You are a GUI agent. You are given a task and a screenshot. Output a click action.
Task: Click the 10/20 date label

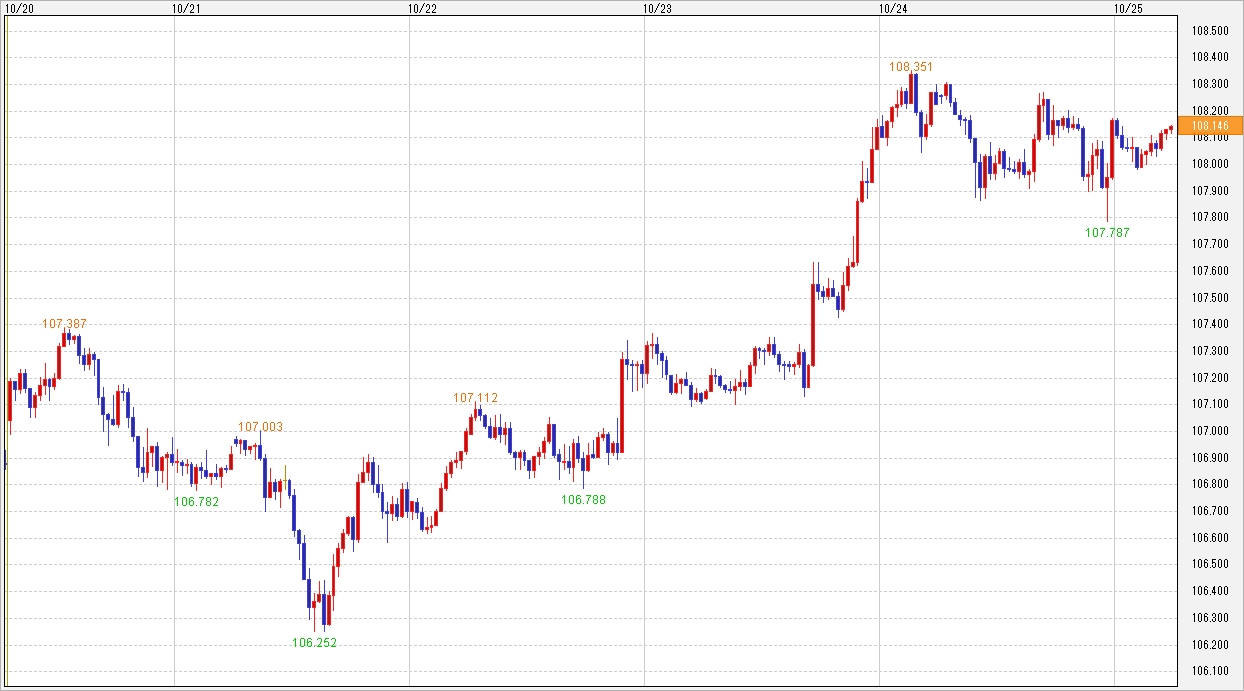(21, 8)
